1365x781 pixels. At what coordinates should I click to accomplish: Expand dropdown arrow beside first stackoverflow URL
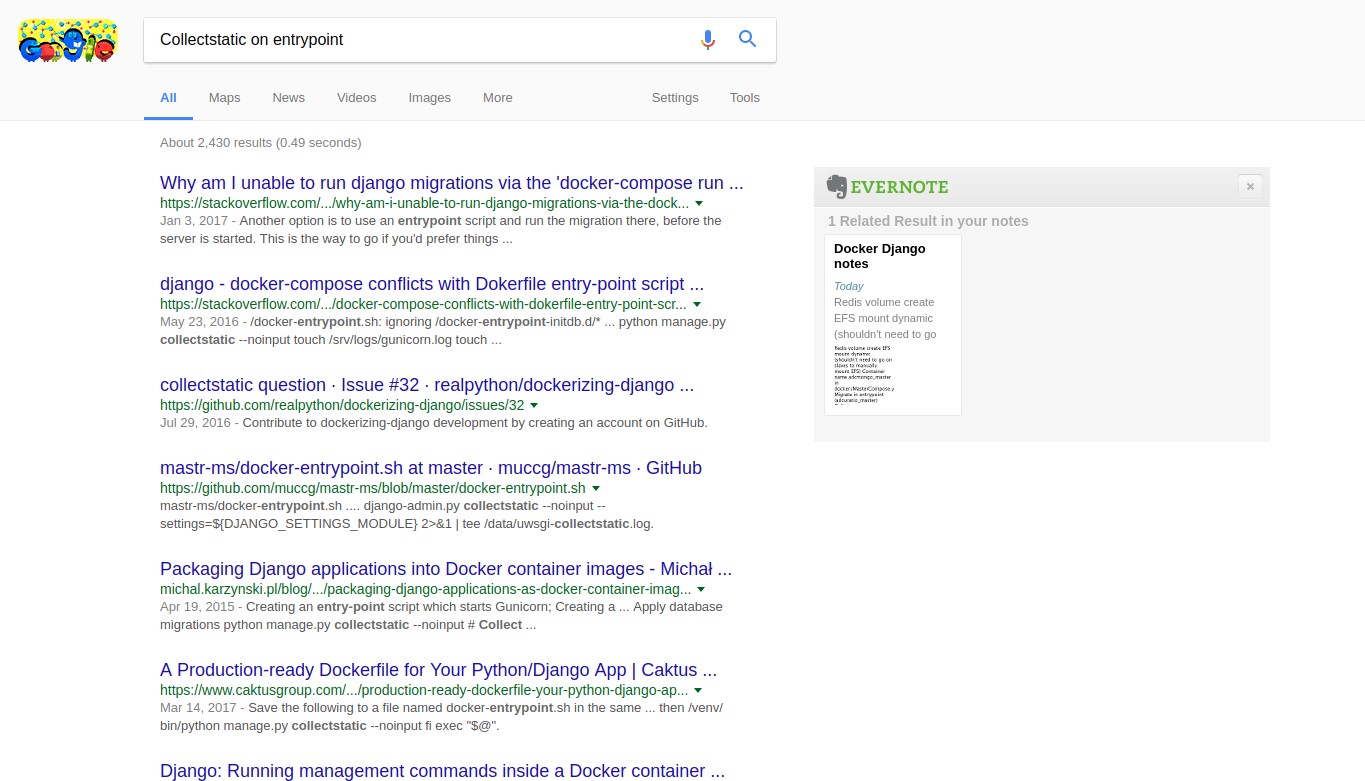pos(699,203)
